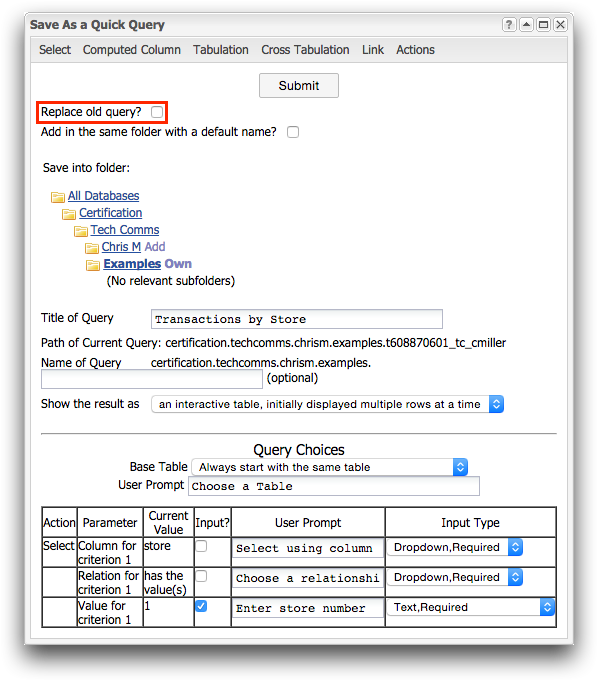Open the Show the result as dropdown
598x681 pixels.
point(327,404)
